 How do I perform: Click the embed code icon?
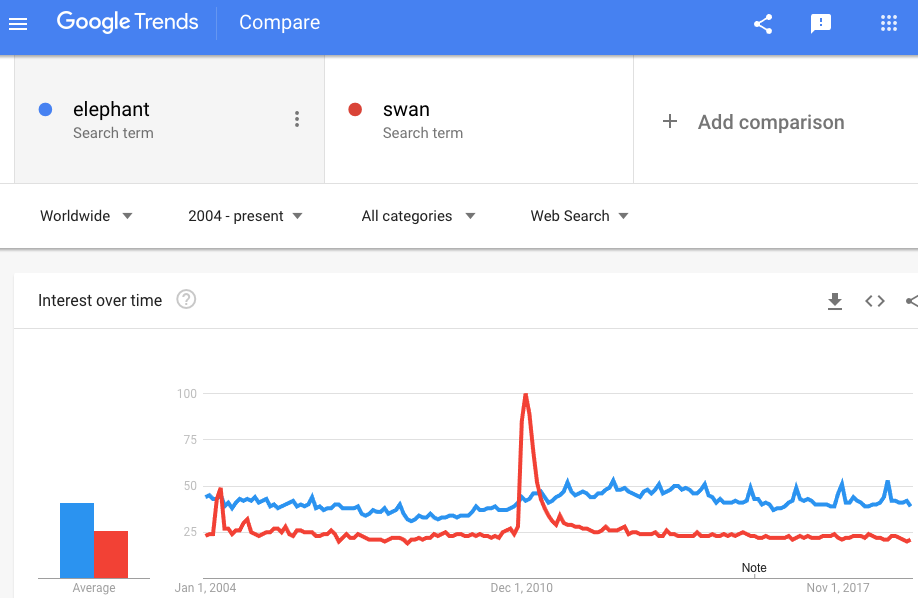(875, 301)
